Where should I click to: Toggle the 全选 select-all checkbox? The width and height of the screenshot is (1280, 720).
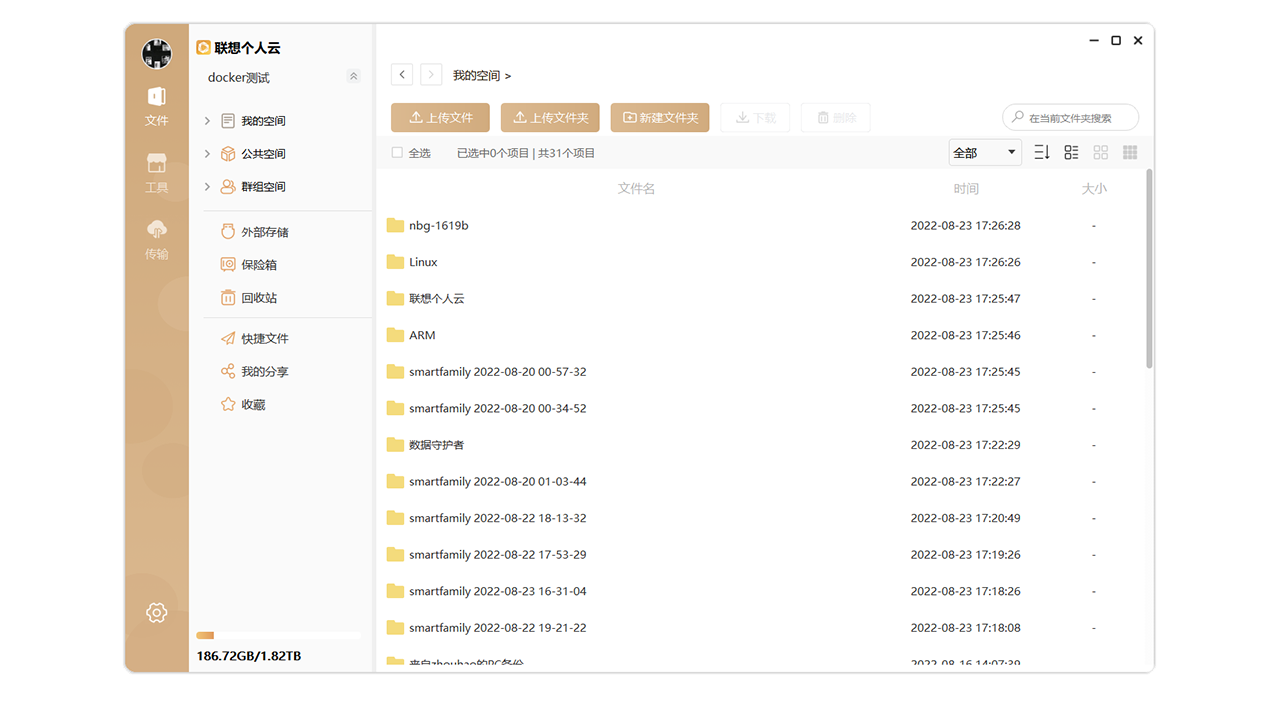tap(397, 153)
